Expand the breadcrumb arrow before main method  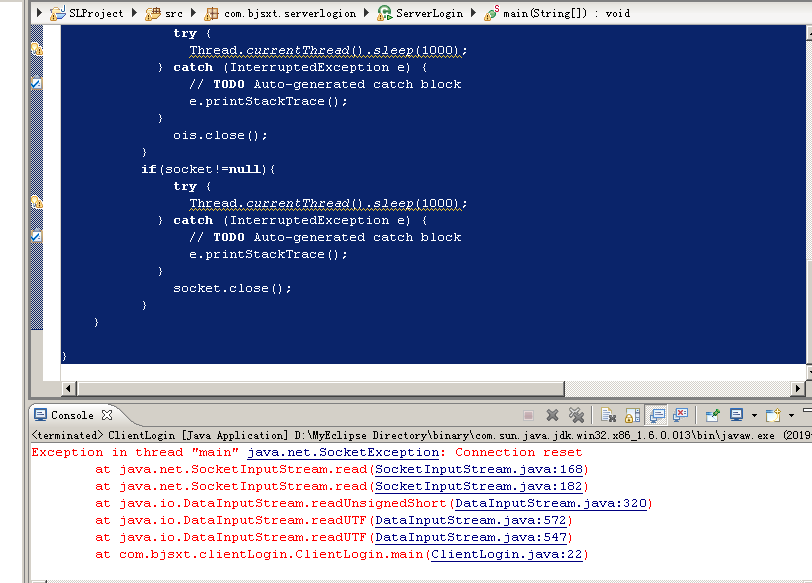(473, 13)
